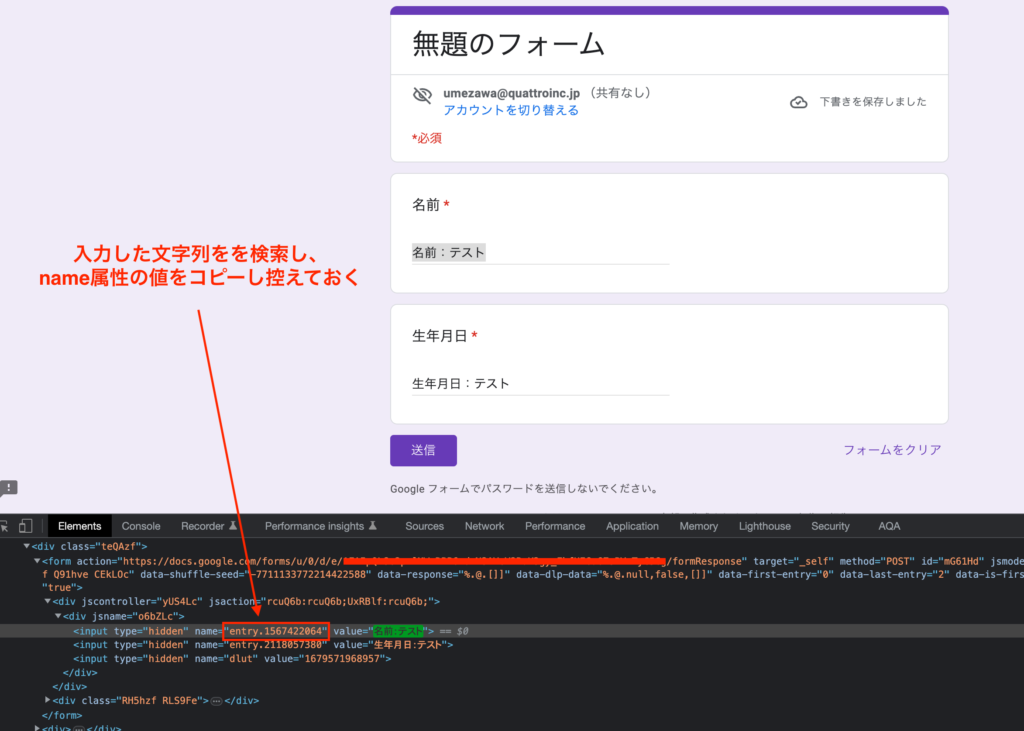Click the アカウントを切り替える link
Screen dimensions: 1024x731
point(511,110)
